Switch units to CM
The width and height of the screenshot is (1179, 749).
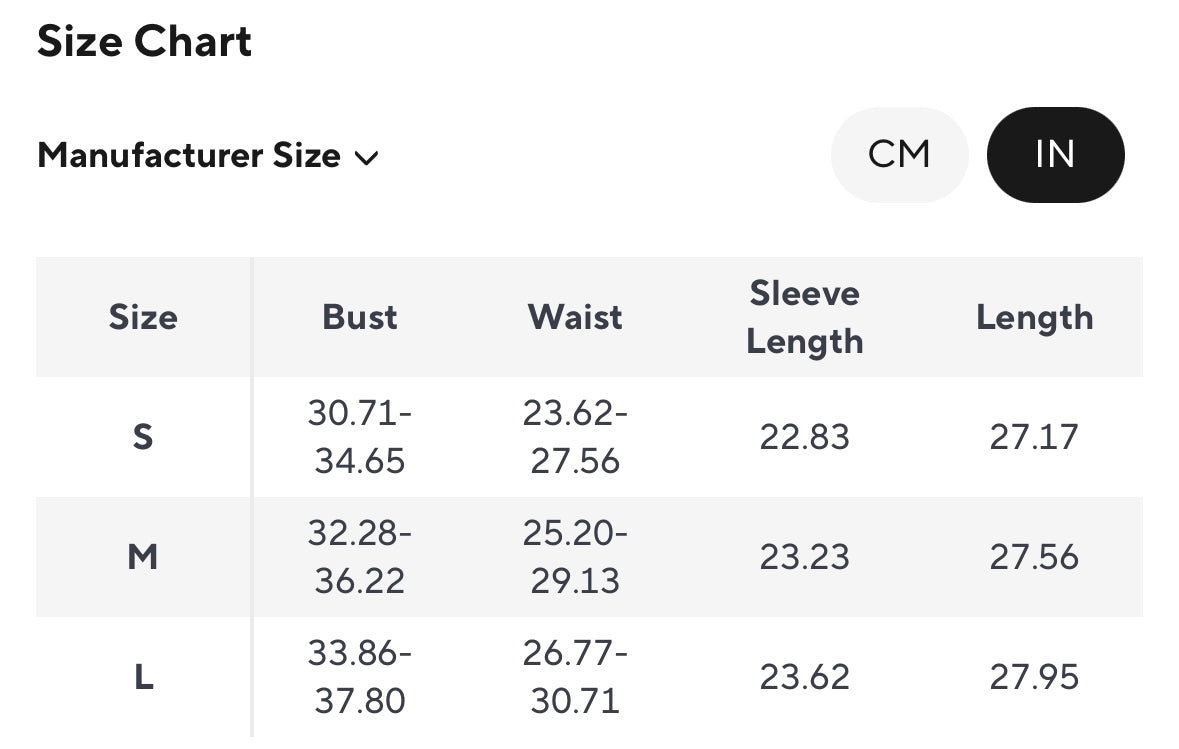tap(899, 155)
